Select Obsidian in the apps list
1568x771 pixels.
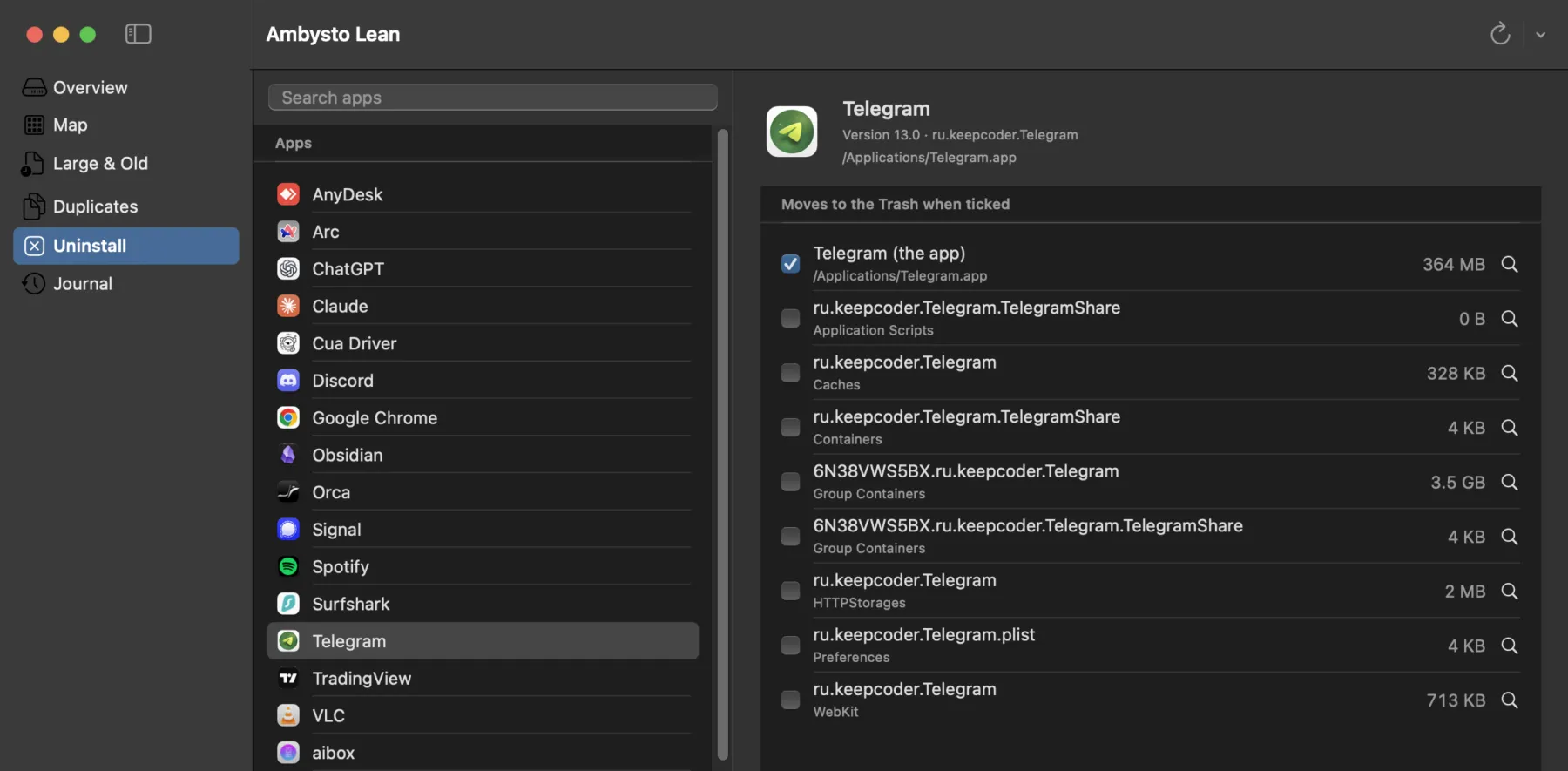pyautogui.click(x=483, y=455)
